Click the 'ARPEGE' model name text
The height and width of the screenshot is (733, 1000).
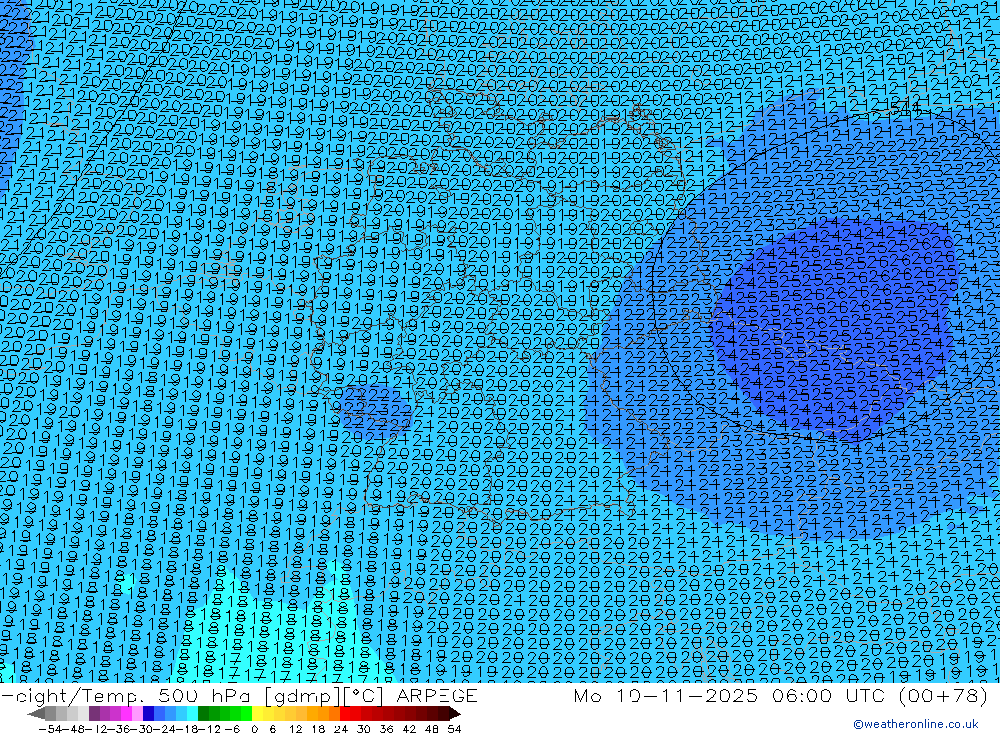pyautogui.click(x=437, y=695)
